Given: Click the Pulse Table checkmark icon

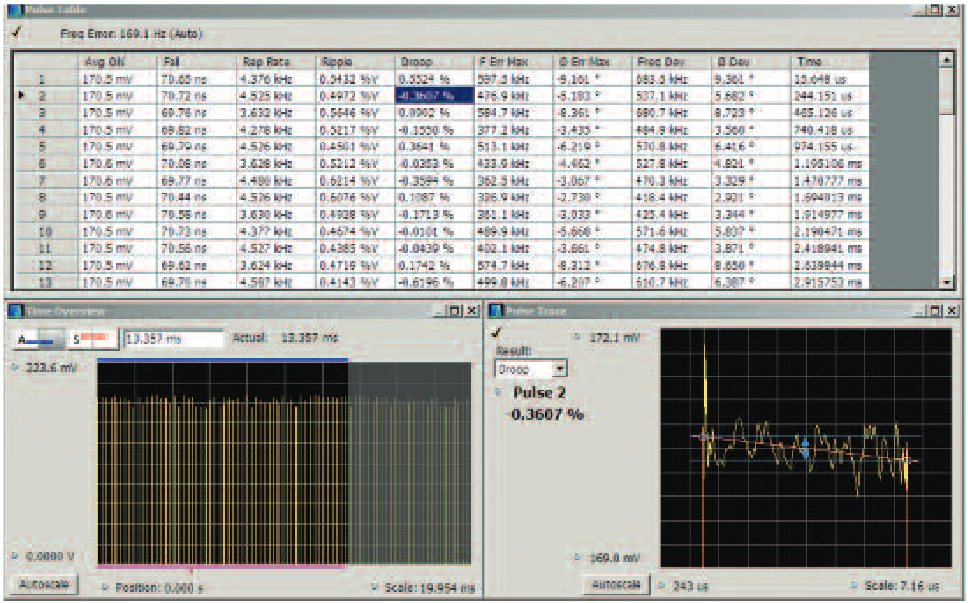Looking at the screenshot, I should coord(15,32).
